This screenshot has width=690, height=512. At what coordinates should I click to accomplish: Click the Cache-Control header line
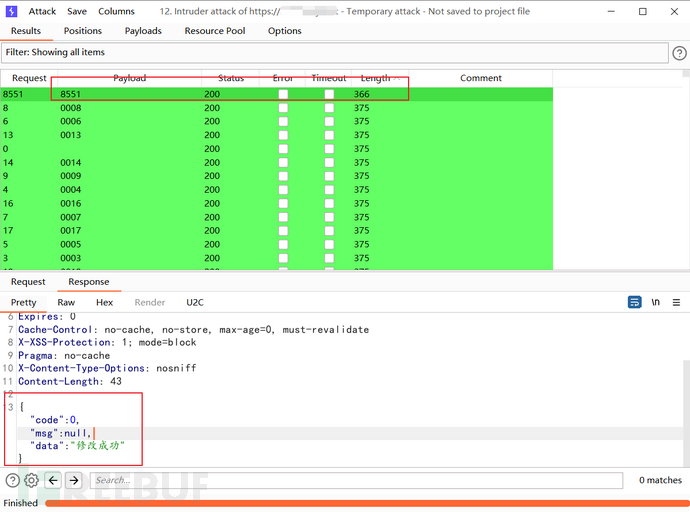193,329
